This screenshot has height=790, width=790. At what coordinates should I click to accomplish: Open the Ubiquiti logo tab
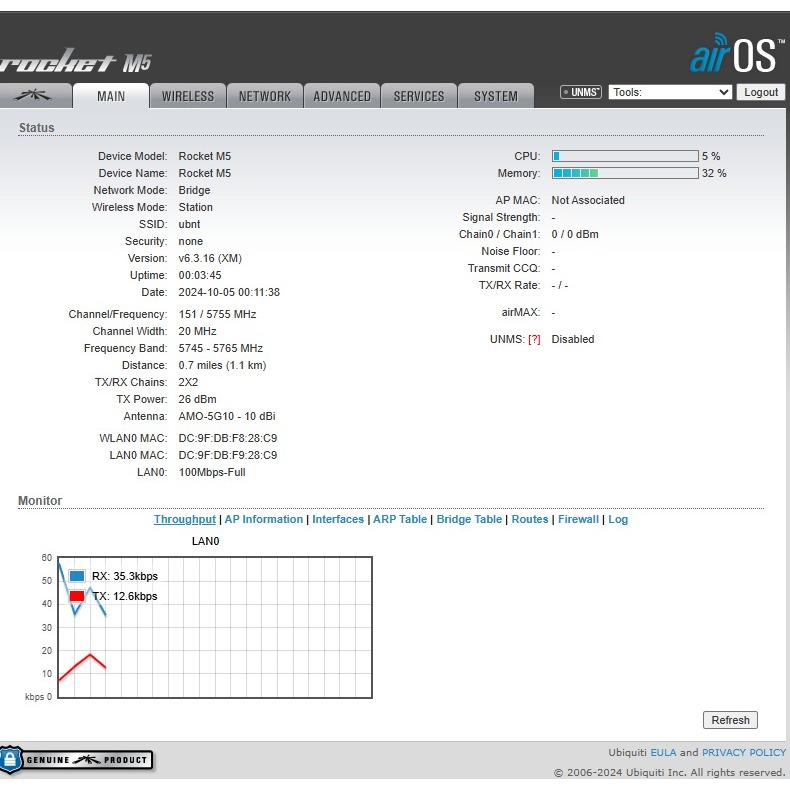[34, 96]
